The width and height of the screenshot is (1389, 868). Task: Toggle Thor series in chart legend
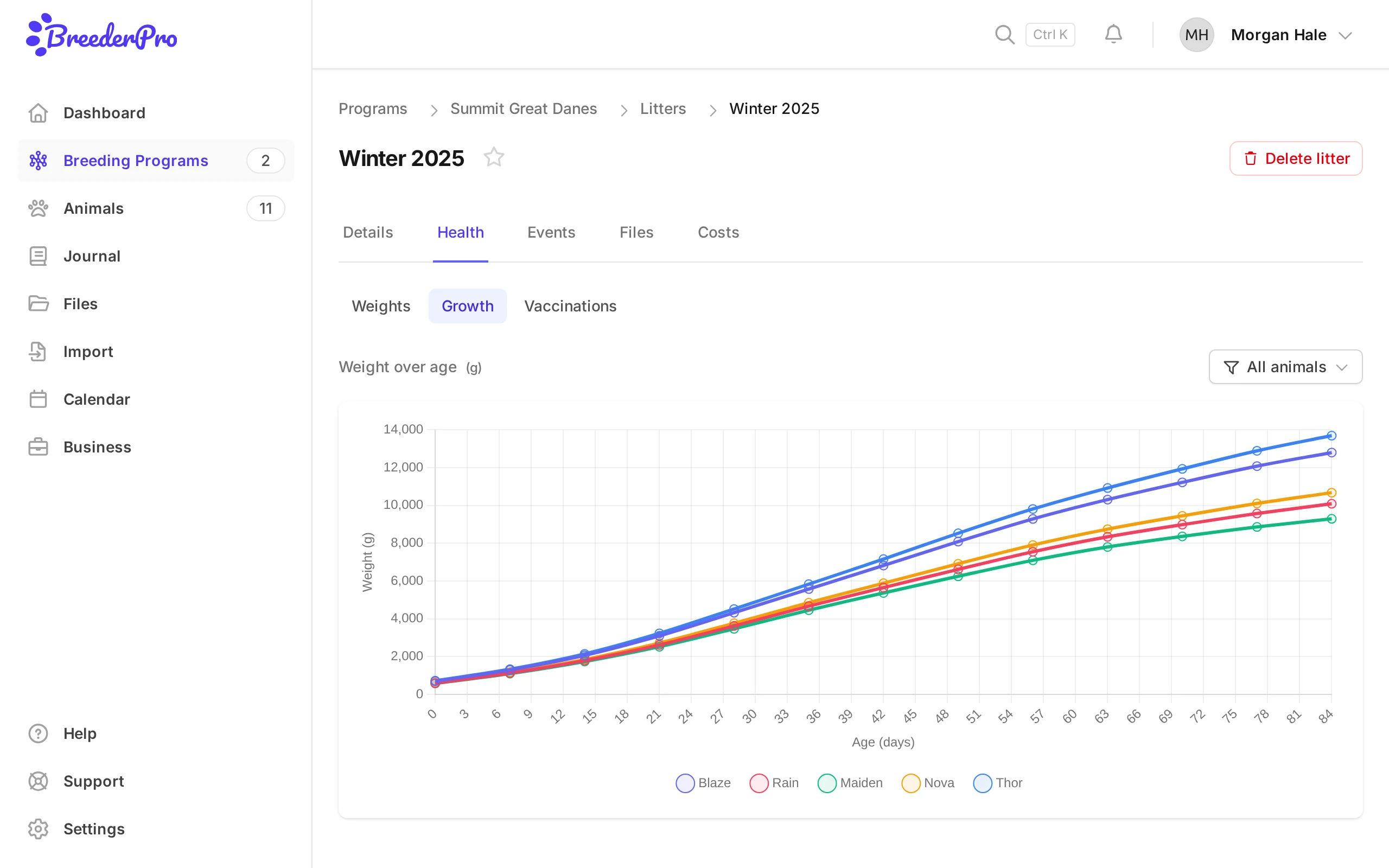click(998, 783)
